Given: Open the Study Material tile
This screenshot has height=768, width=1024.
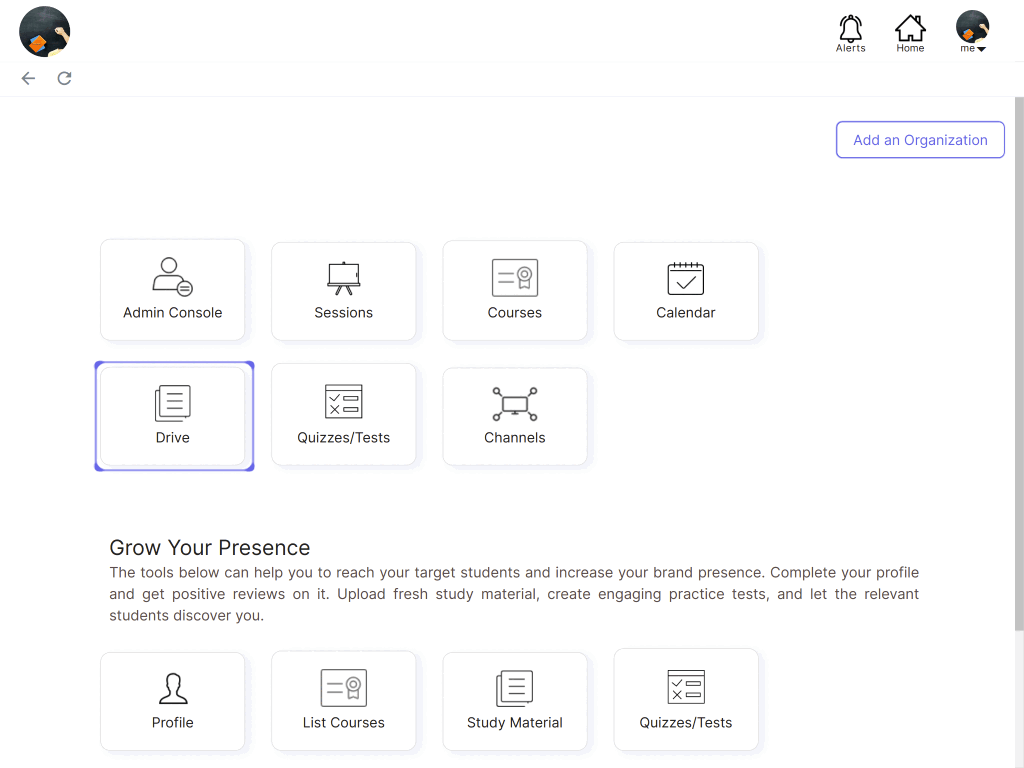Looking at the screenshot, I should [514, 701].
